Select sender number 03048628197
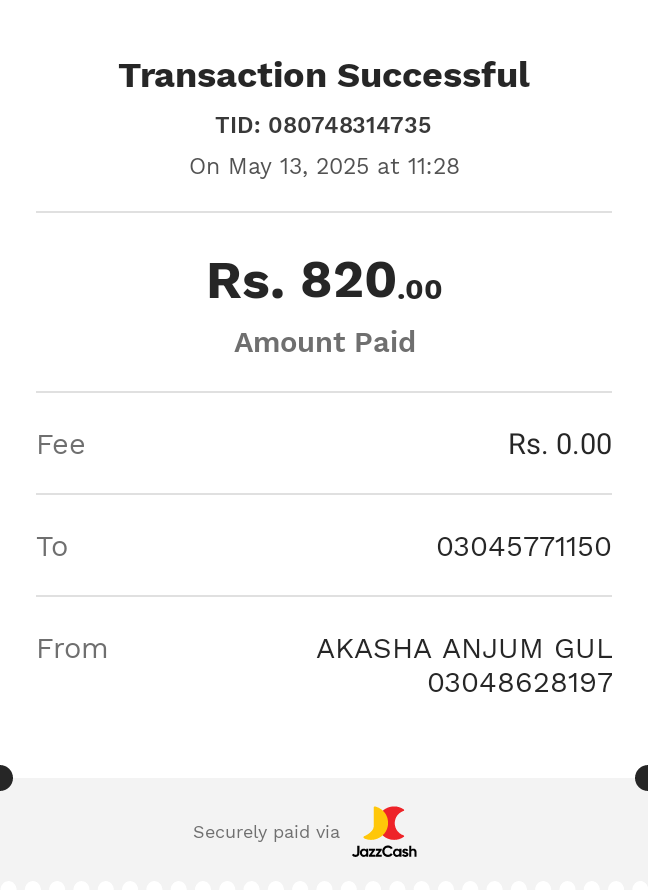 (520, 683)
